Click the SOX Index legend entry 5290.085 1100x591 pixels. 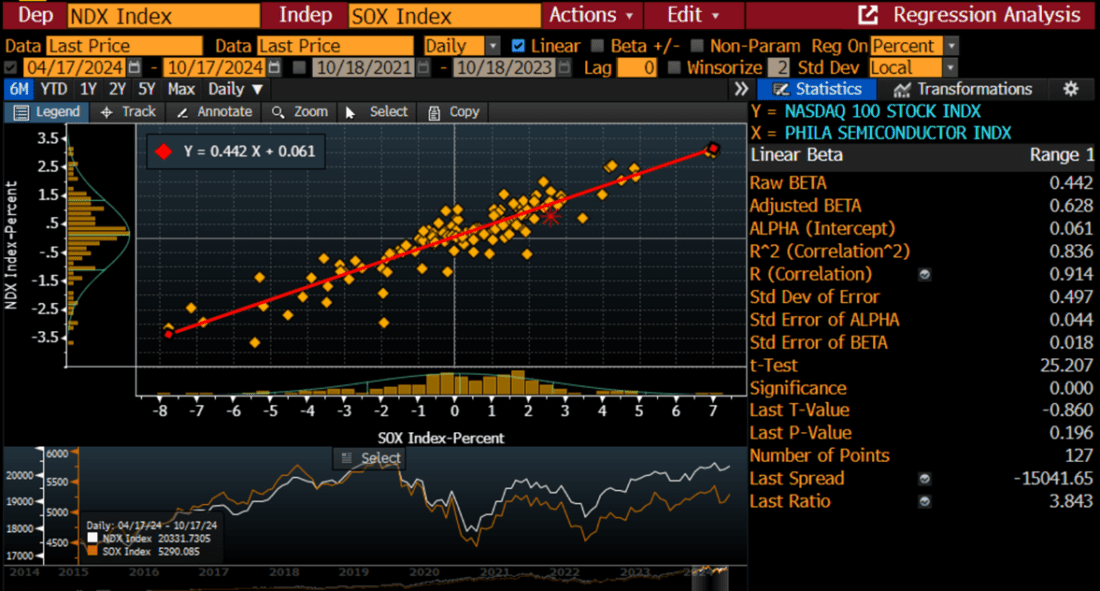144,552
